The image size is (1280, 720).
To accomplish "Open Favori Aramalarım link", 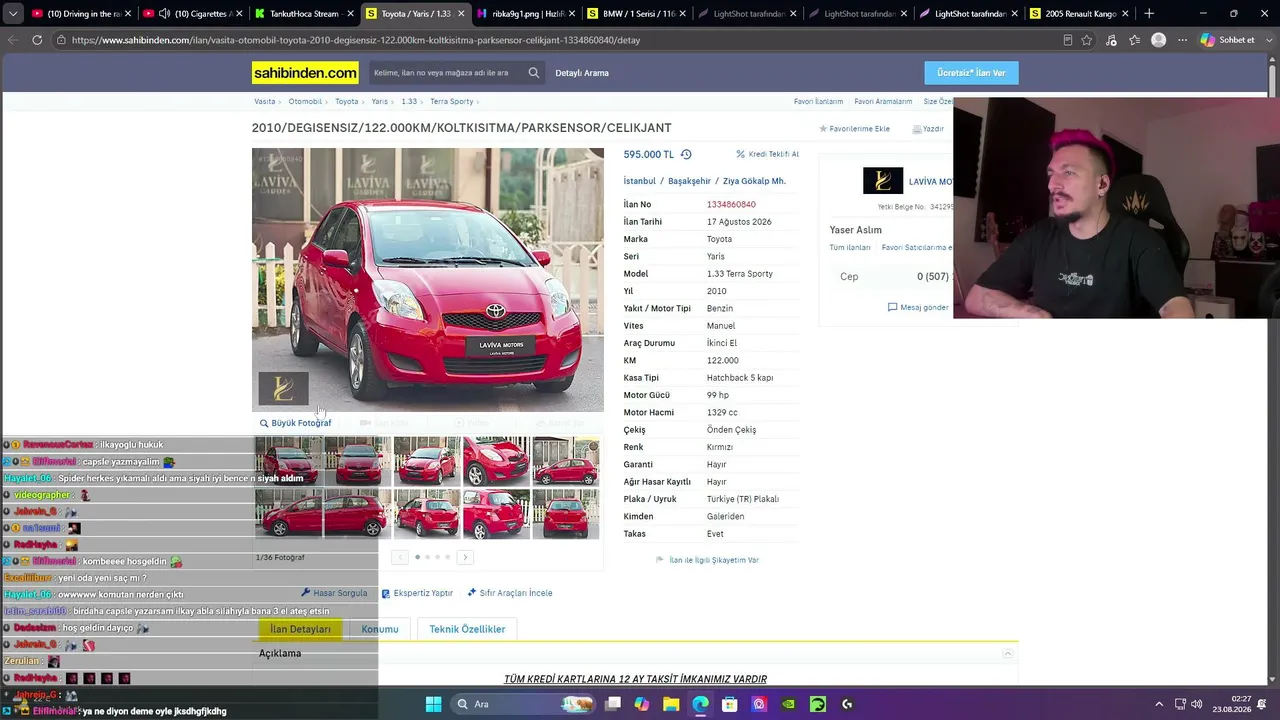I will point(883,102).
